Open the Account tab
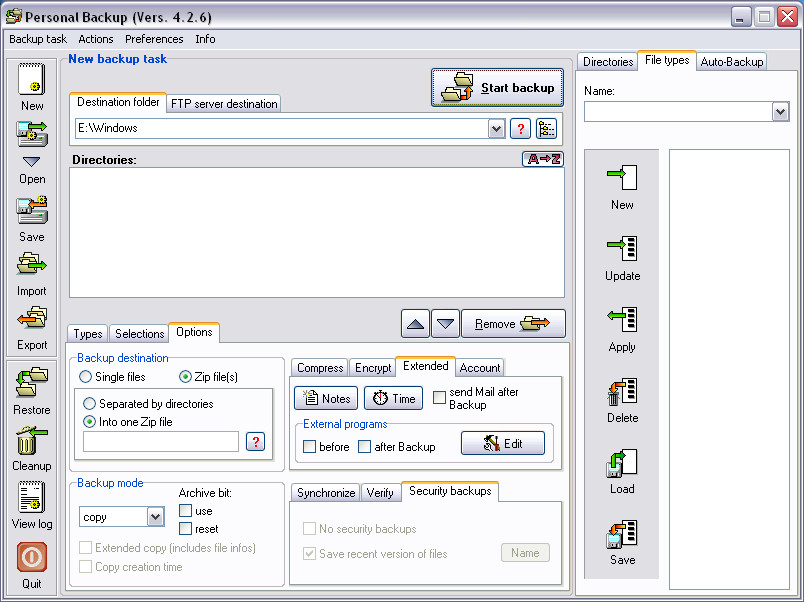The image size is (804, 602). pyautogui.click(x=479, y=368)
